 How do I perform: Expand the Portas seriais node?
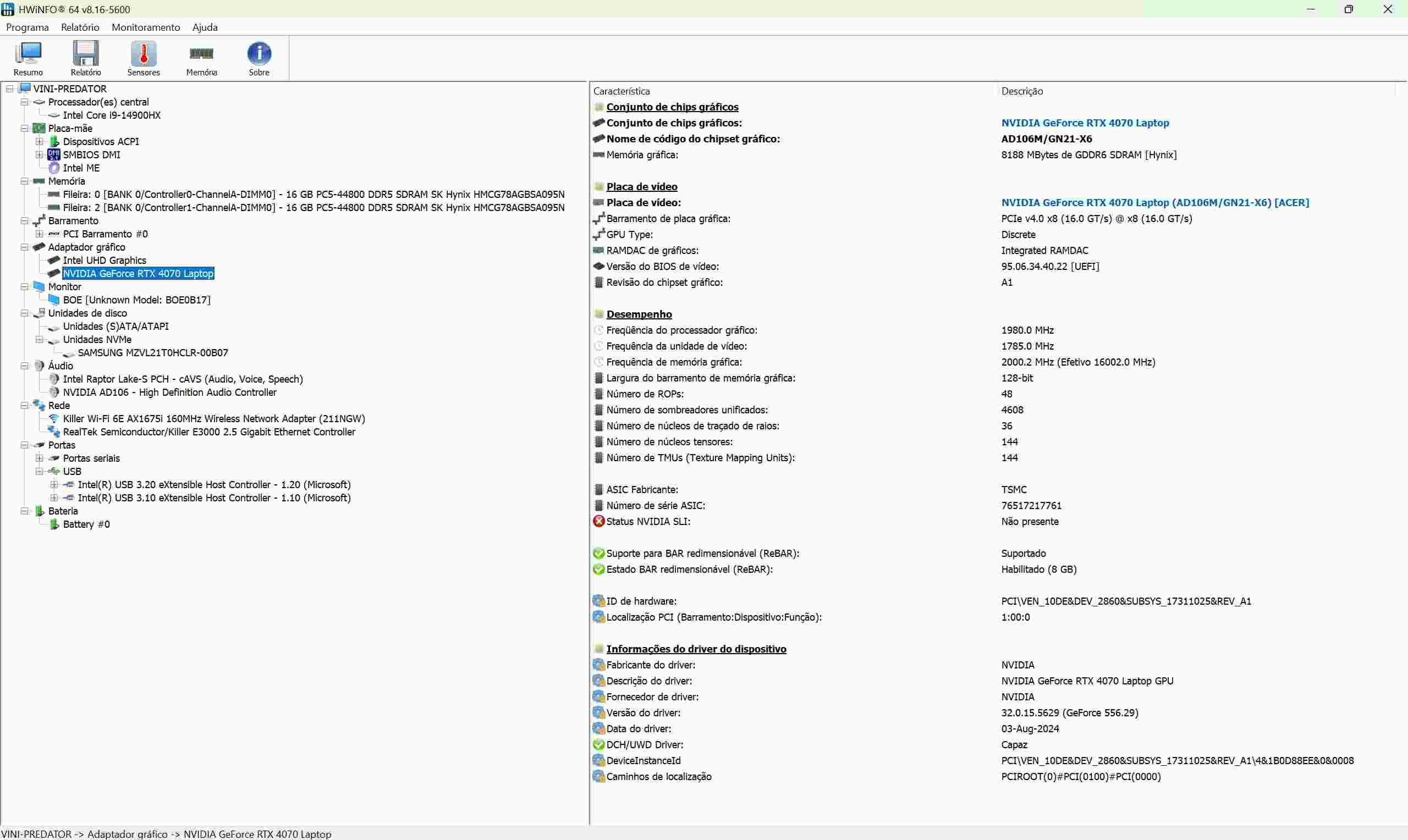(39, 458)
